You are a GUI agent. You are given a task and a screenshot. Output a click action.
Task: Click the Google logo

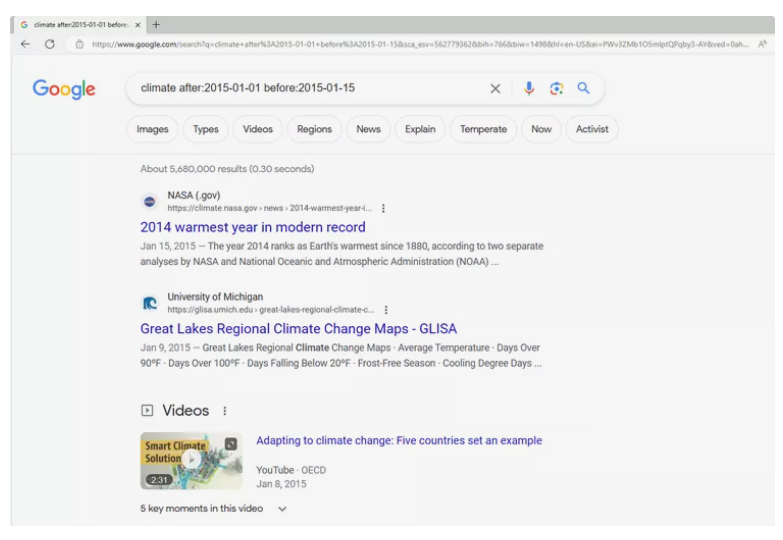[x=64, y=89]
